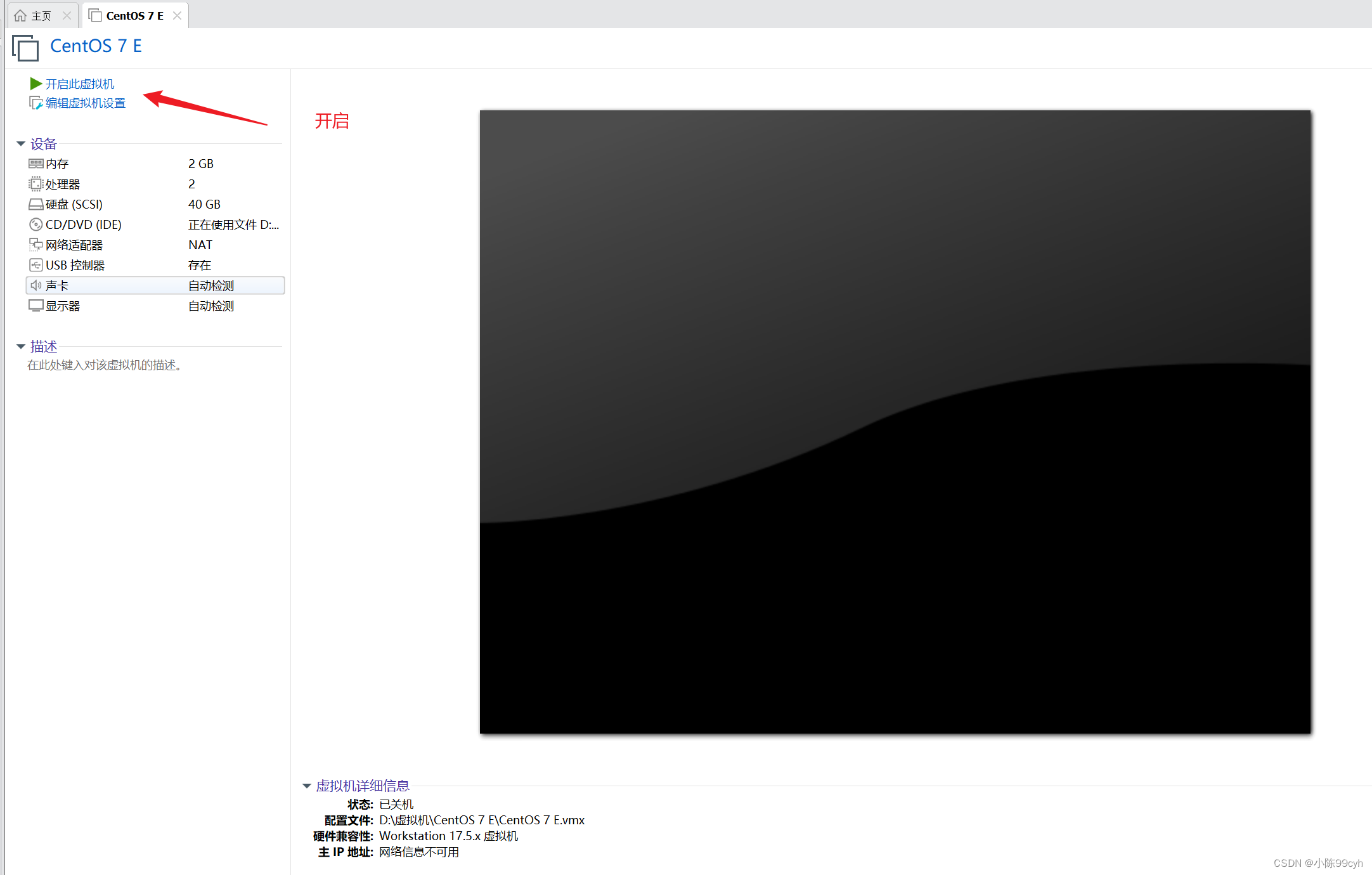
Task: Click the edit VM settings icon
Action: [x=36, y=103]
